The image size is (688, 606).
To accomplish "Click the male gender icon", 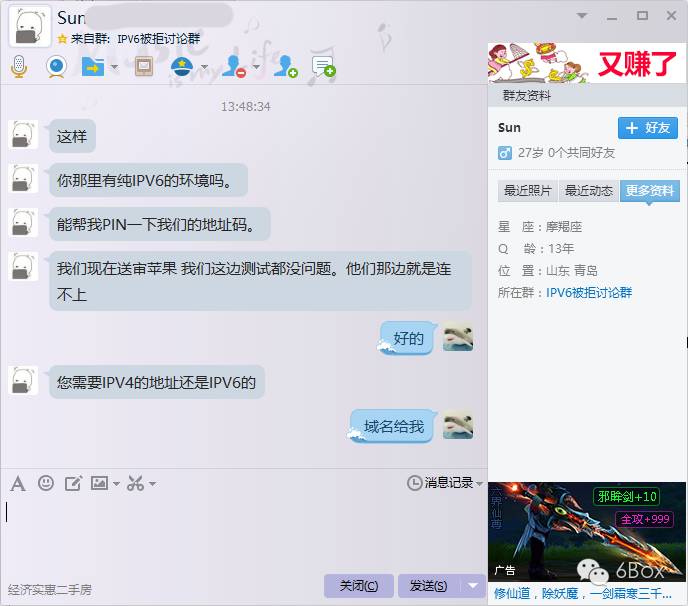I will coord(505,153).
